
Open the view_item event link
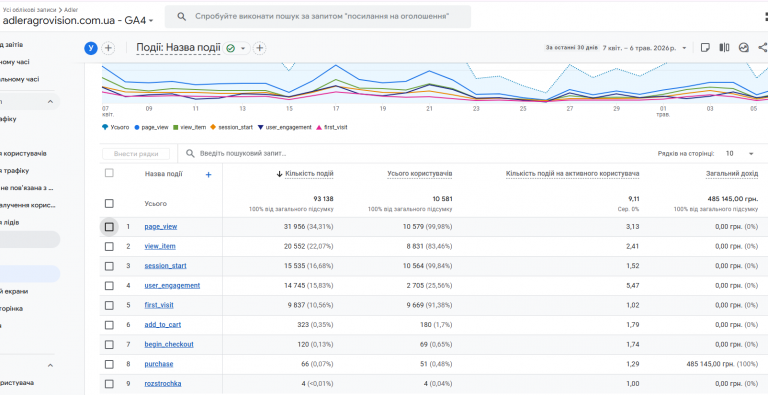coord(160,247)
